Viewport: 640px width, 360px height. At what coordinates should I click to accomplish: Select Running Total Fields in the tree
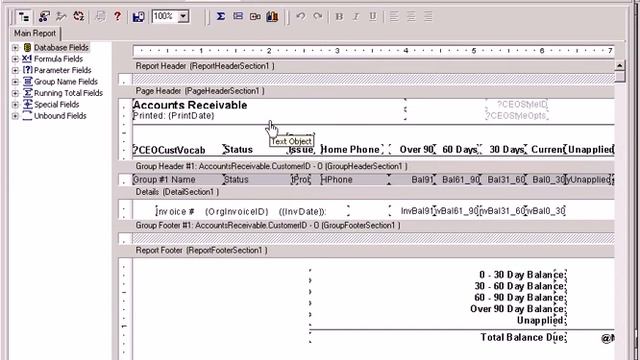[x=68, y=93]
